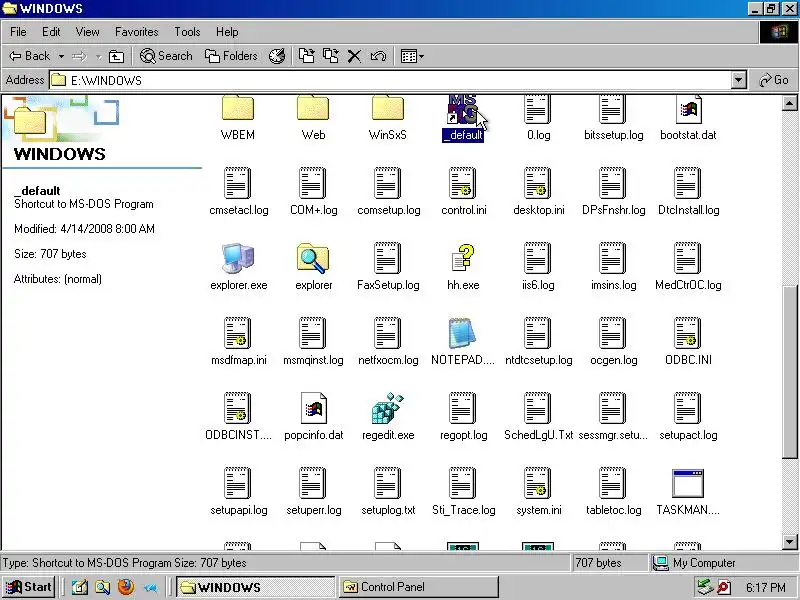Select the control.ini file
800x600 pixels.
point(463,183)
